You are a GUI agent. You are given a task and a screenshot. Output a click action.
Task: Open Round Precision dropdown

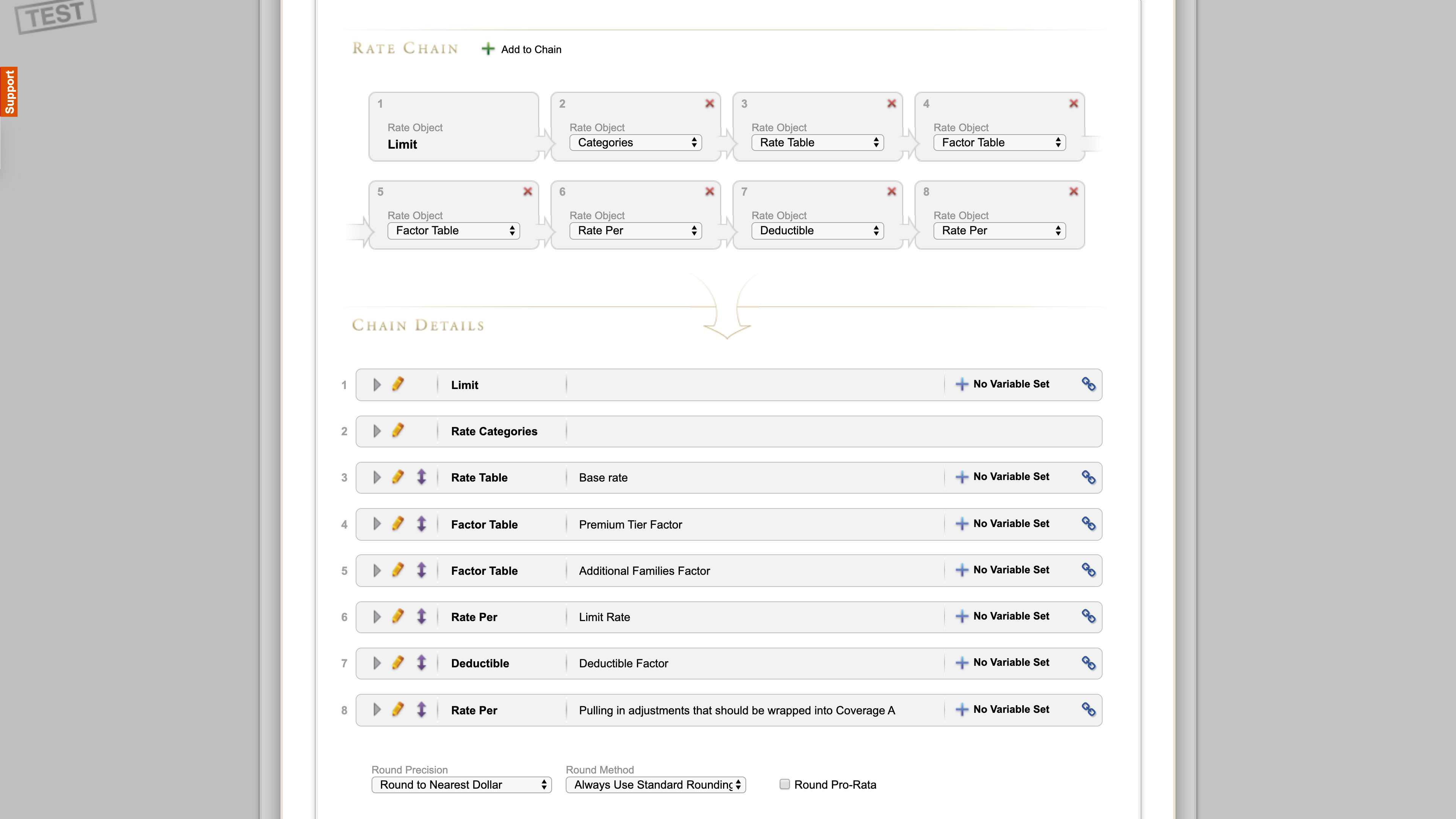[x=461, y=784]
